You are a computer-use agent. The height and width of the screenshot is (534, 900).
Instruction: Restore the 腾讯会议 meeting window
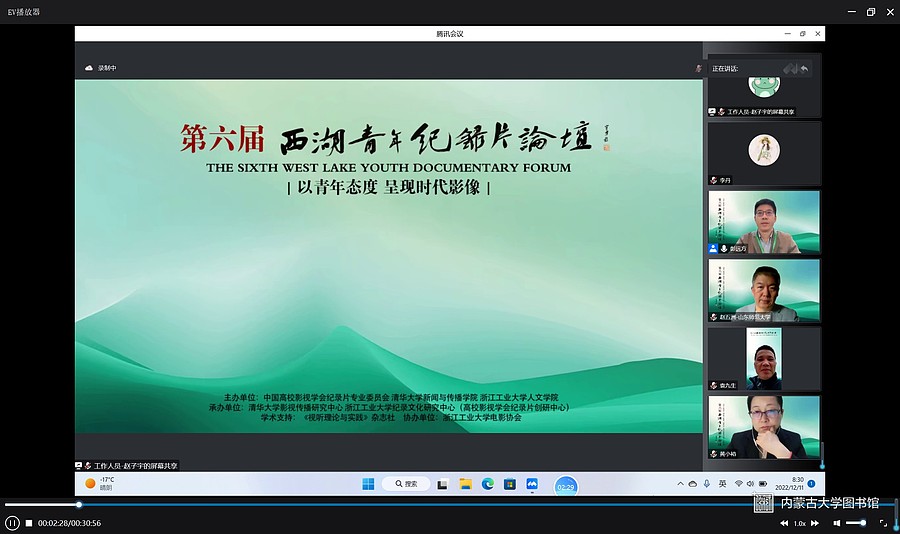pyautogui.click(x=802, y=34)
